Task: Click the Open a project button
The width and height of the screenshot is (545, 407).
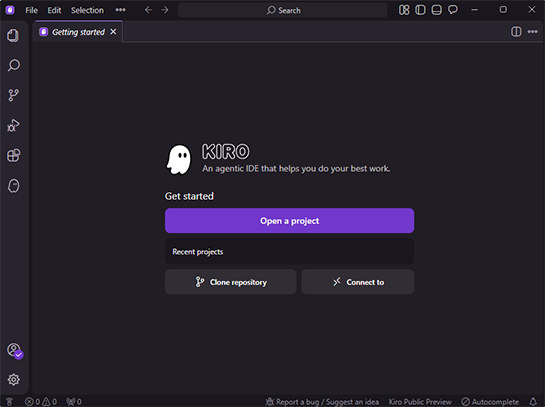Action: 290,221
